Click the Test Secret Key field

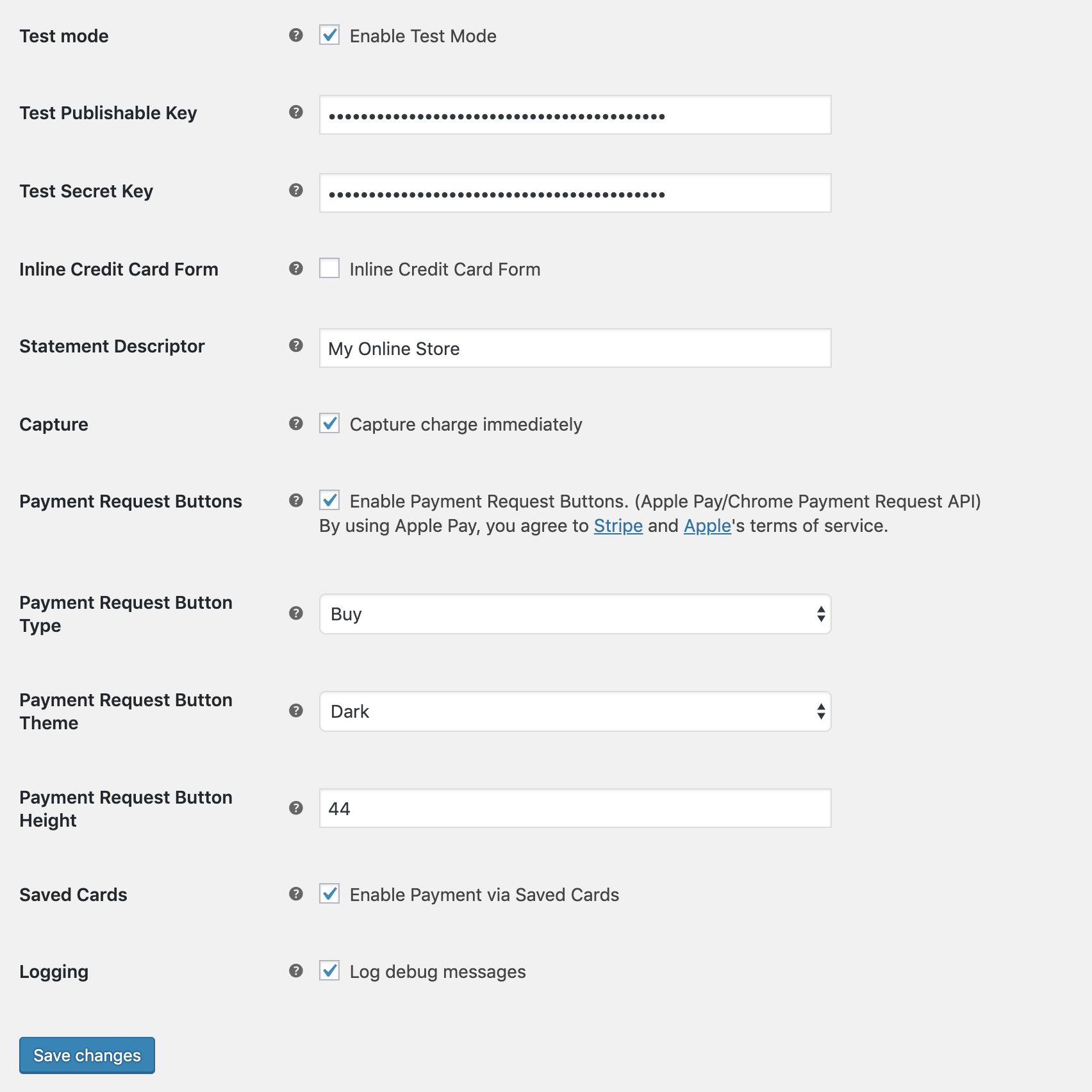click(x=575, y=194)
